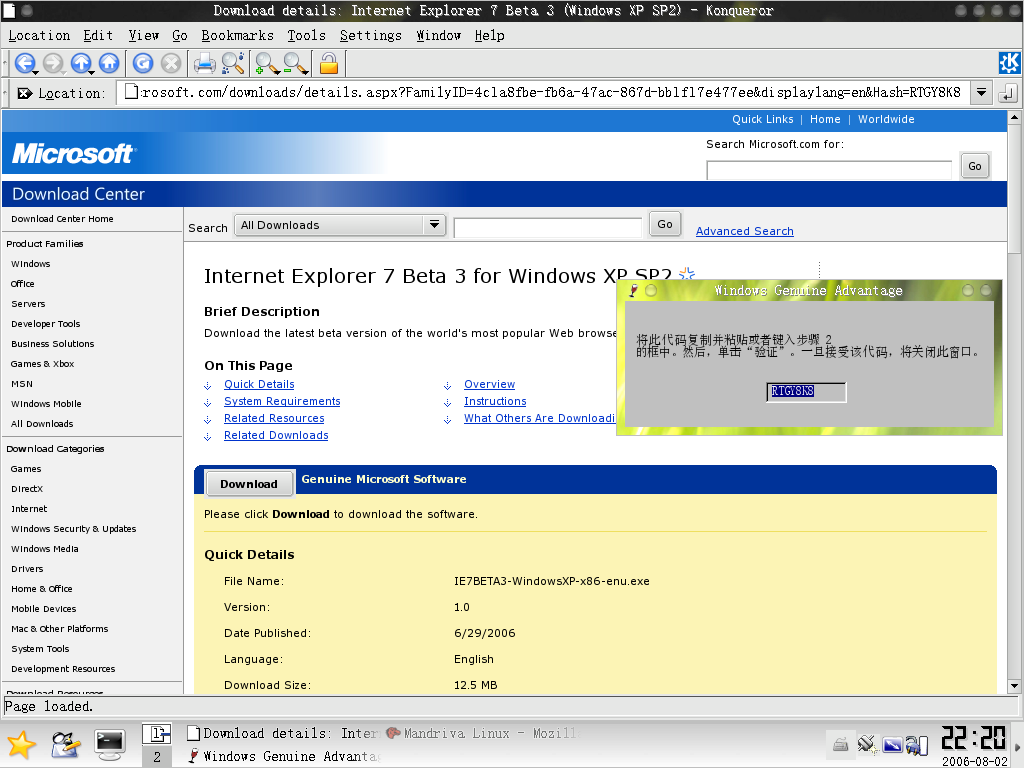The height and width of the screenshot is (768, 1024).
Task: Select Developer Tools in sidebar
Action: (46, 324)
